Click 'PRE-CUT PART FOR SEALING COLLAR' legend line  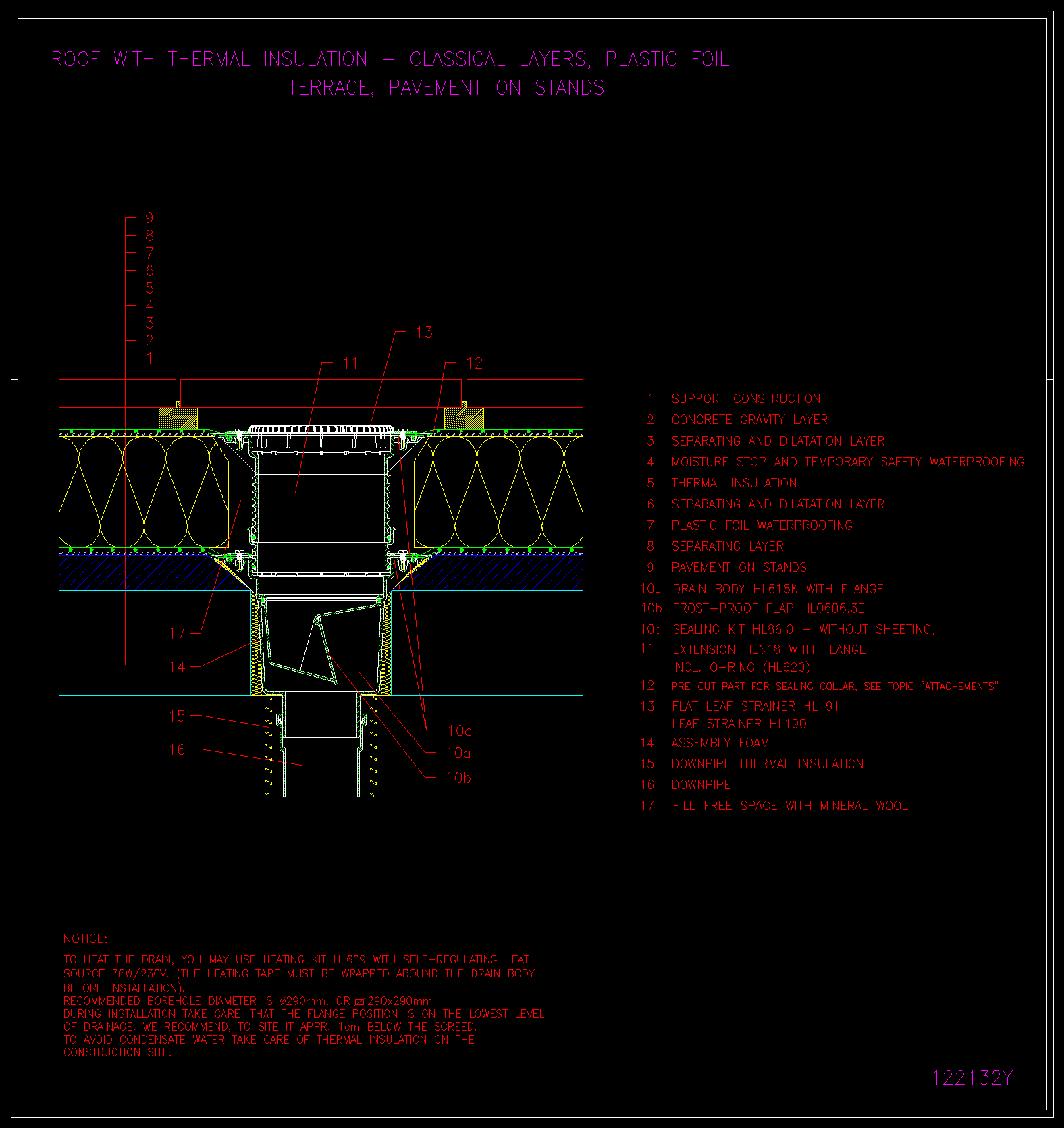click(834, 687)
